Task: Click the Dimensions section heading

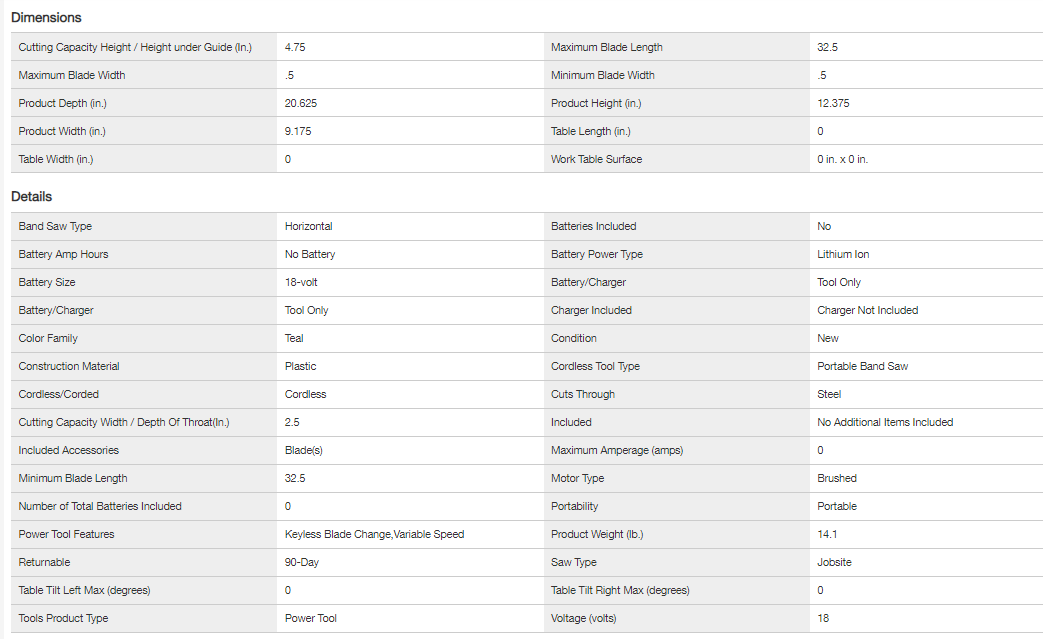Action: 46,17
